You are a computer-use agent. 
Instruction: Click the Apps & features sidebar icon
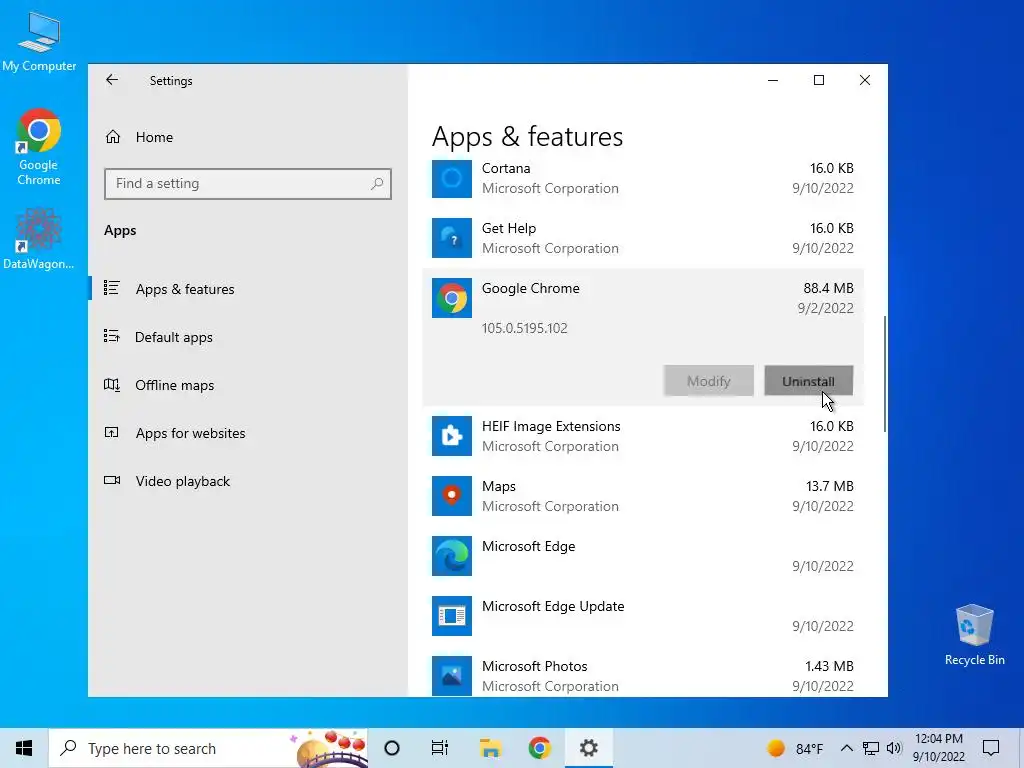click(112, 288)
